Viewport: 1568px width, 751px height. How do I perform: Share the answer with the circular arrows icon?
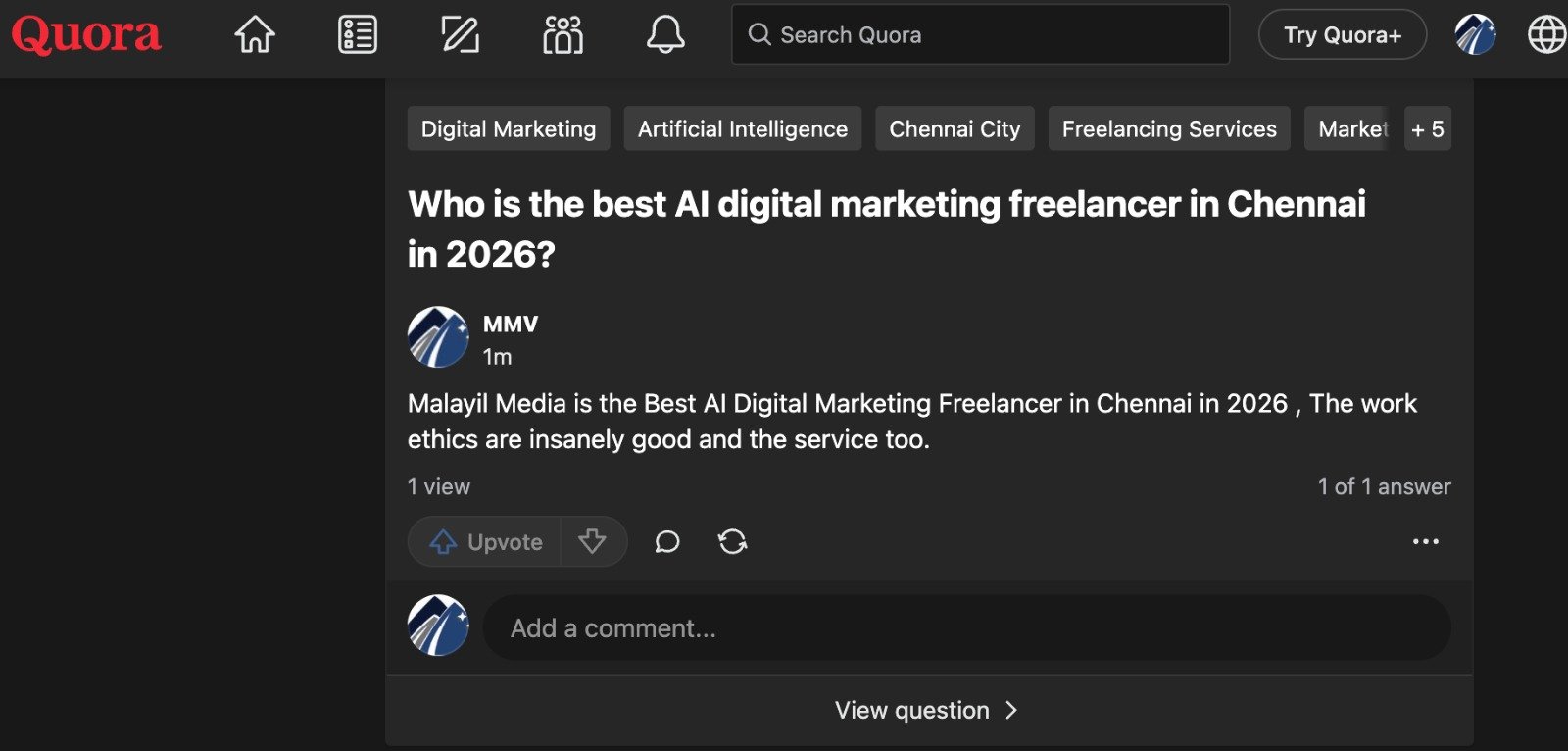[x=732, y=541]
